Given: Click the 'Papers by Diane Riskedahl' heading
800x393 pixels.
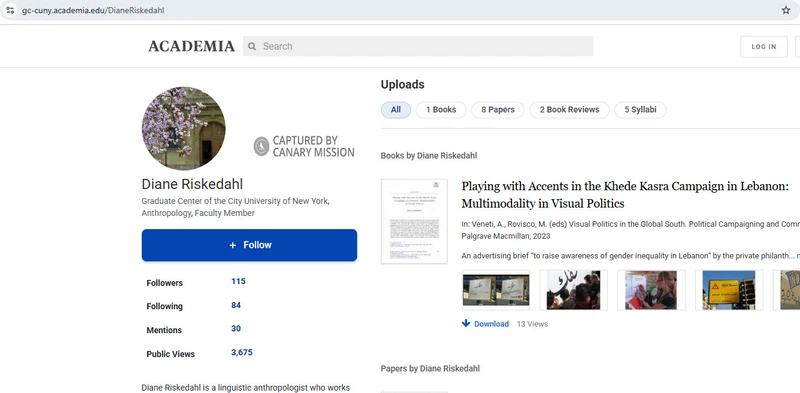Looking at the screenshot, I should [430, 369].
